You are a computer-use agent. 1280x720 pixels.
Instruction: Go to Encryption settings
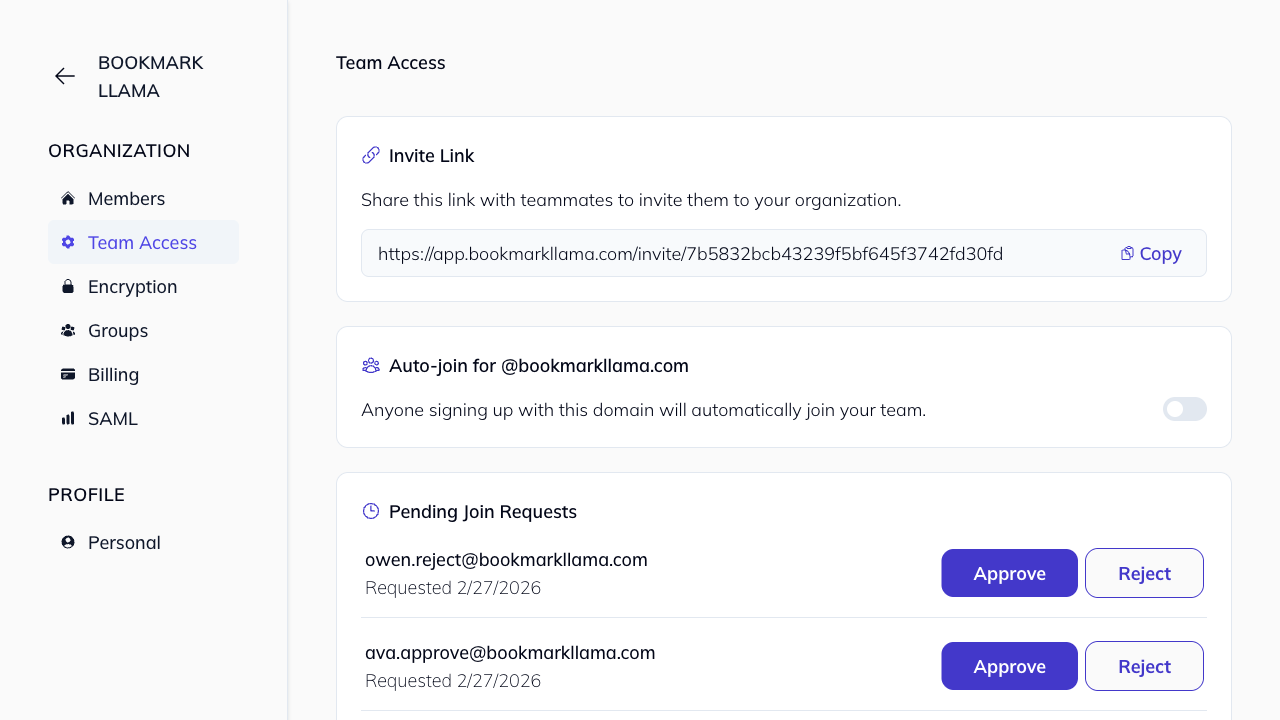click(x=132, y=287)
